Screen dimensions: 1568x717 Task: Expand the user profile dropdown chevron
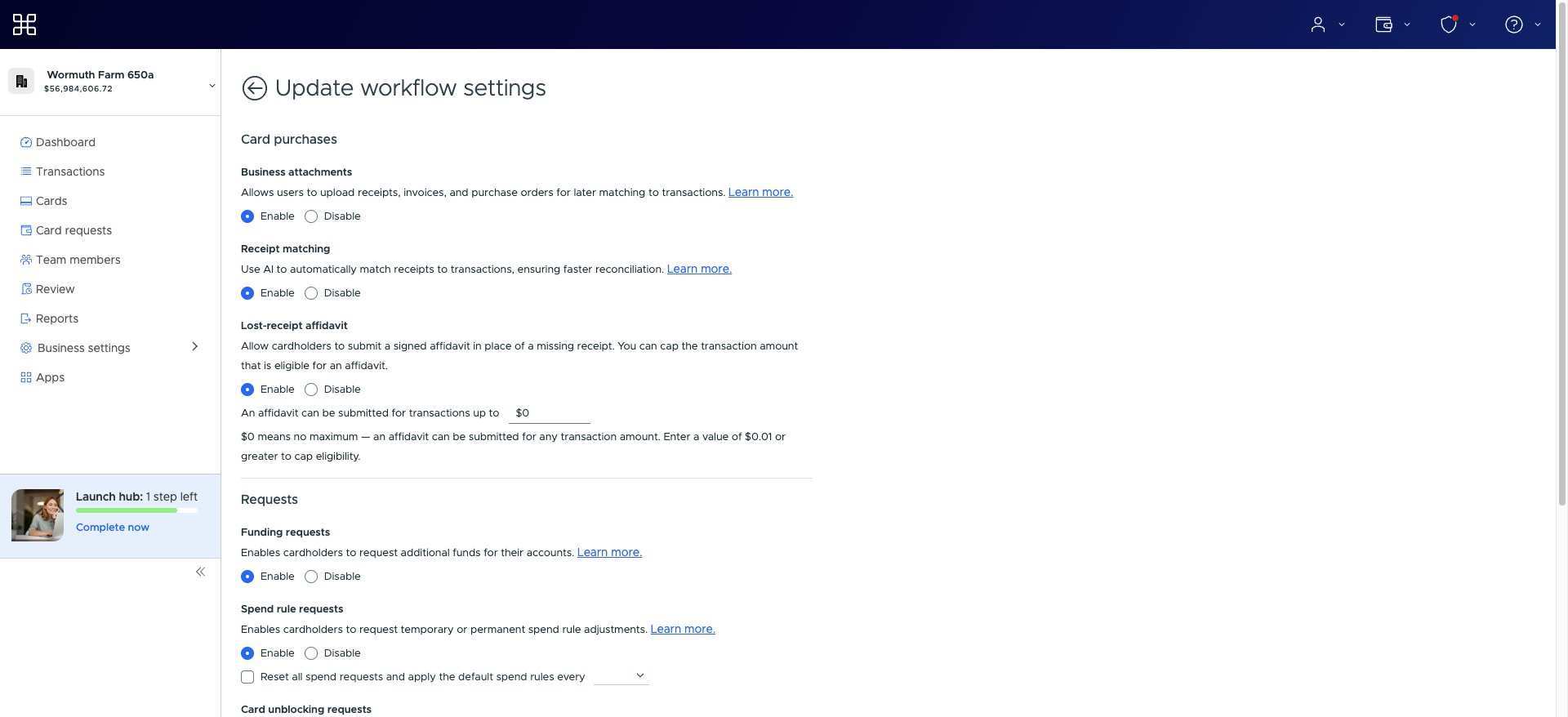tap(1341, 24)
